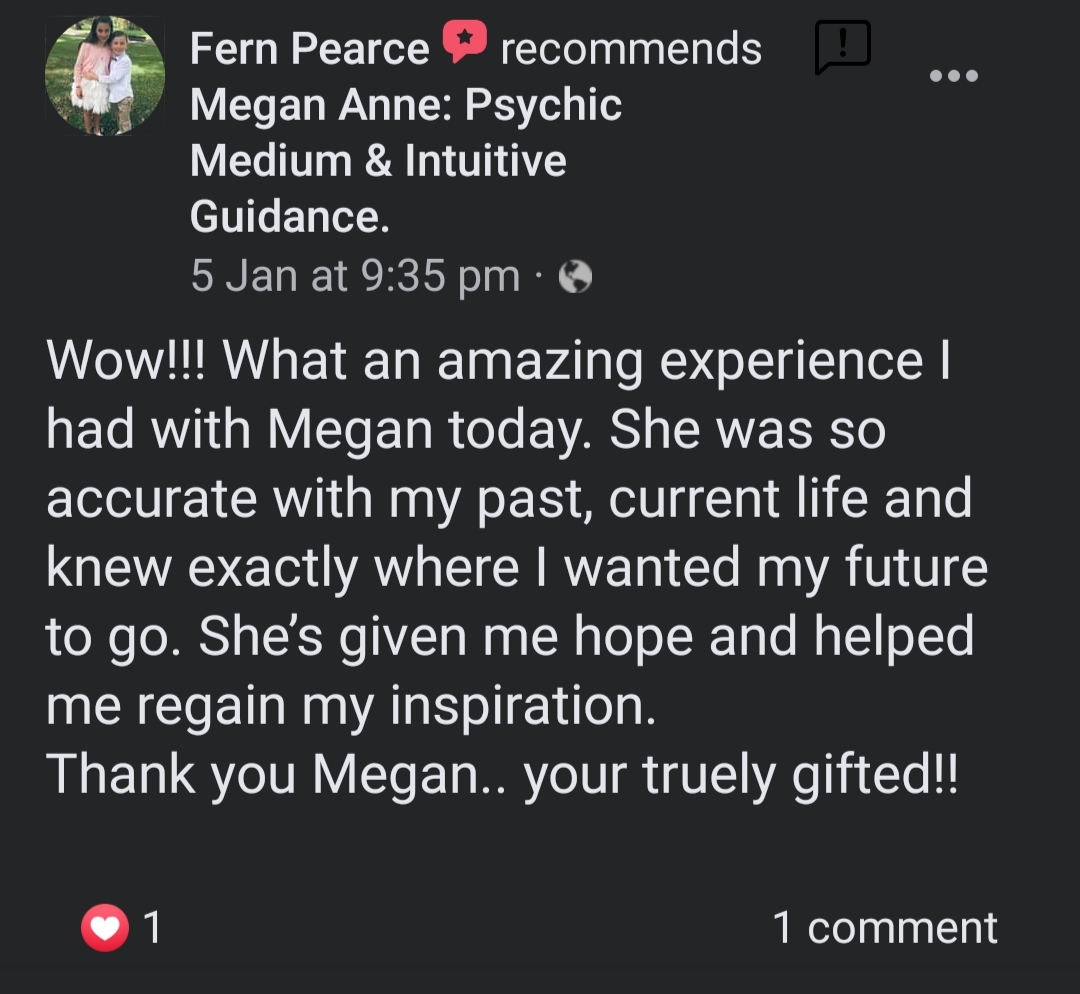View the reaction count of 1
This screenshot has height=994, width=1080.
click(x=152, y=929)
